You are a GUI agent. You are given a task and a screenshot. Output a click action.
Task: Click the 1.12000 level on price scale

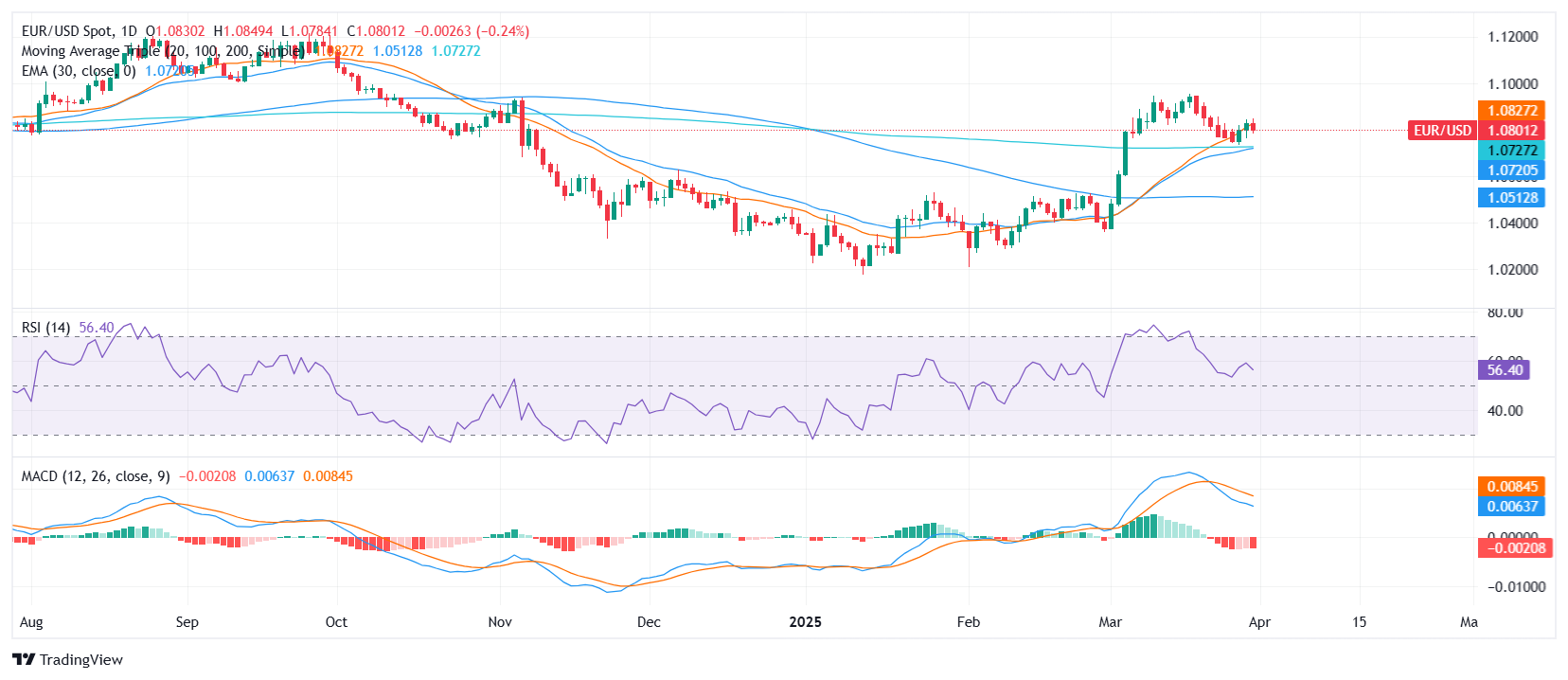(x=1512, y=37)
